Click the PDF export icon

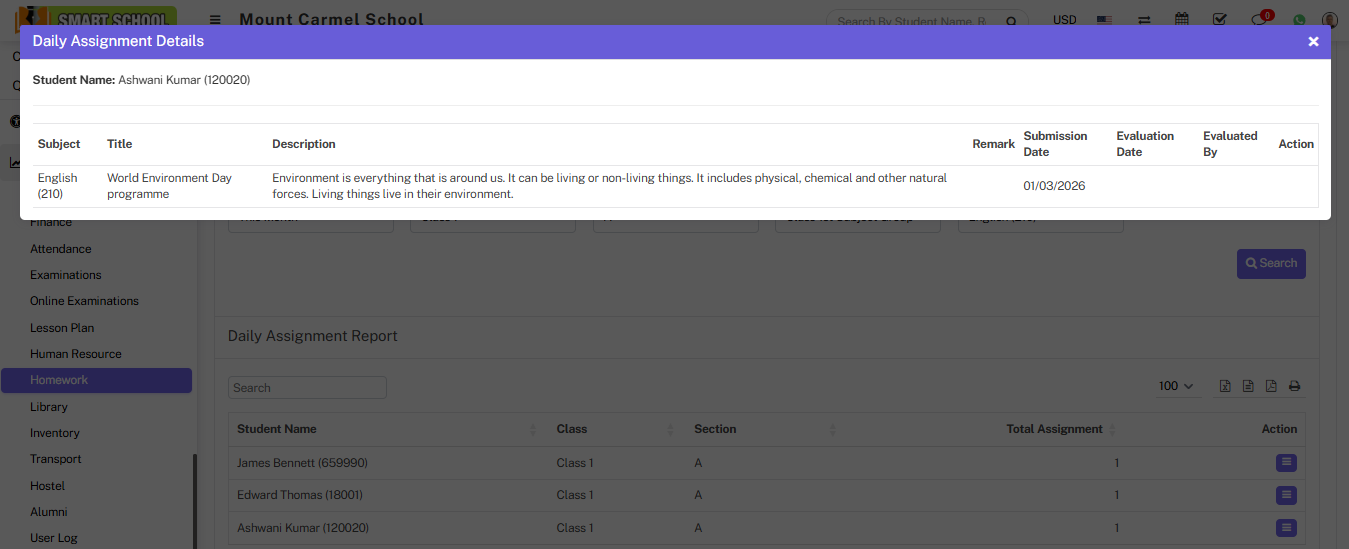(1271, 387)
